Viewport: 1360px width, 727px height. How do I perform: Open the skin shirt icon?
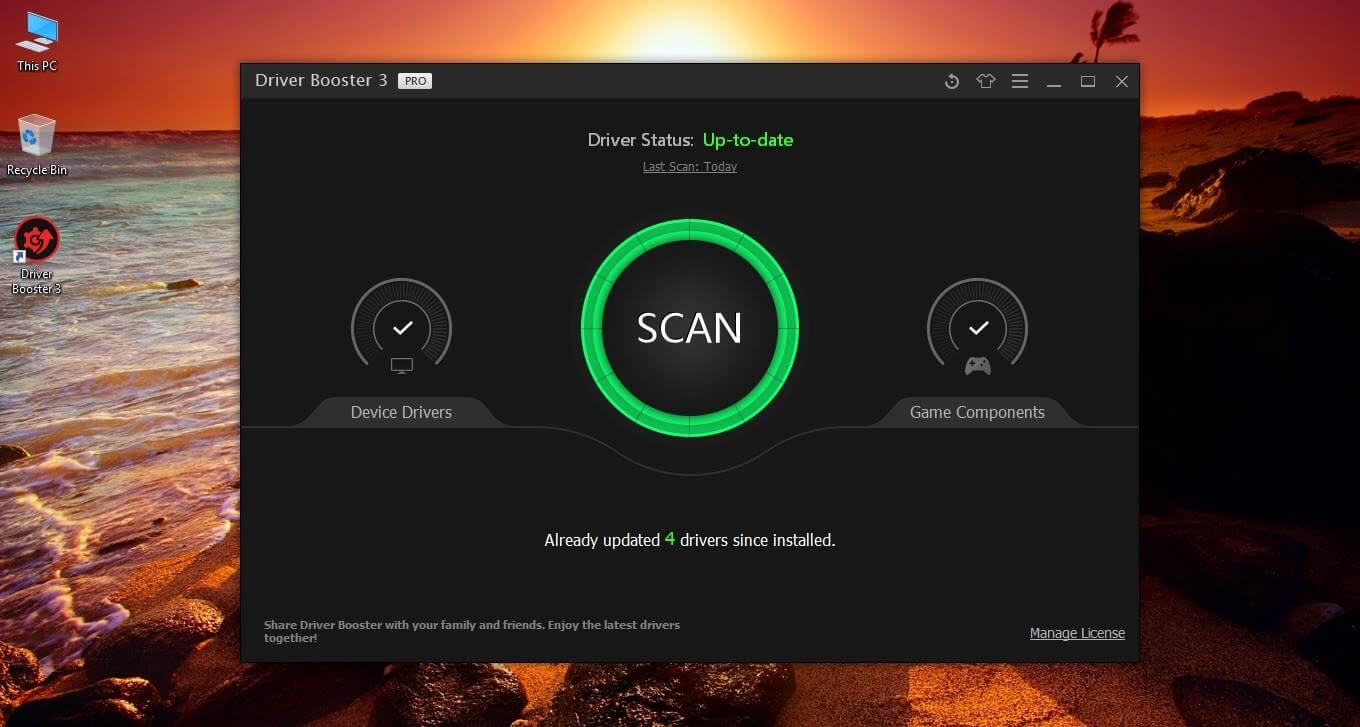[986, 82]
